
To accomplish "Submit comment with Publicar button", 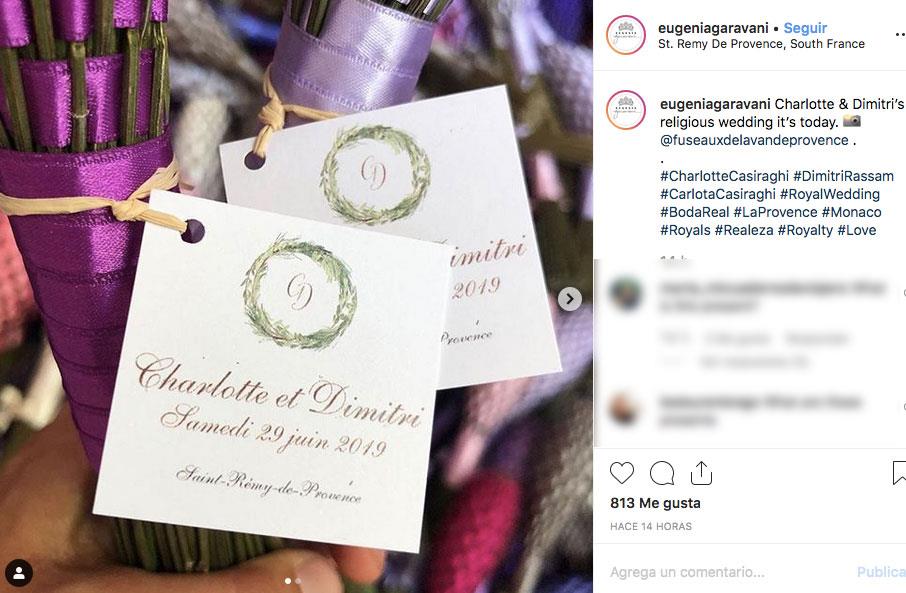I will point(881,572).
